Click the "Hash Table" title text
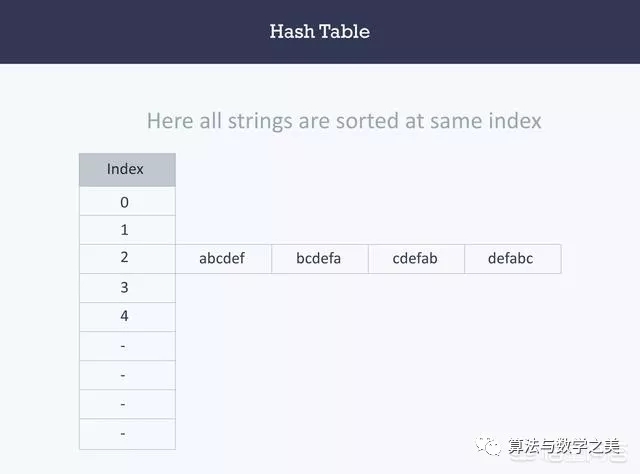The width and height of the screenshot is (640, 474). tap(319, 31)
